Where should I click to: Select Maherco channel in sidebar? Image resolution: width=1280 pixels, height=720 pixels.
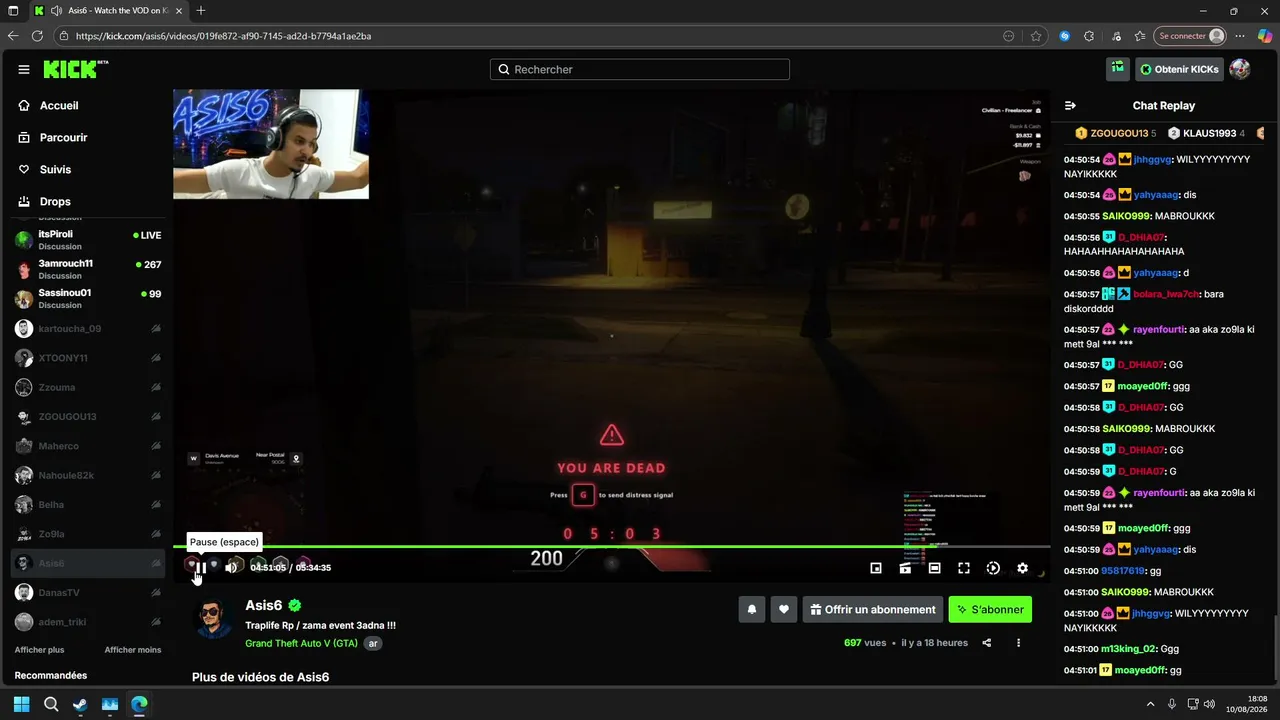pos(87,446)
